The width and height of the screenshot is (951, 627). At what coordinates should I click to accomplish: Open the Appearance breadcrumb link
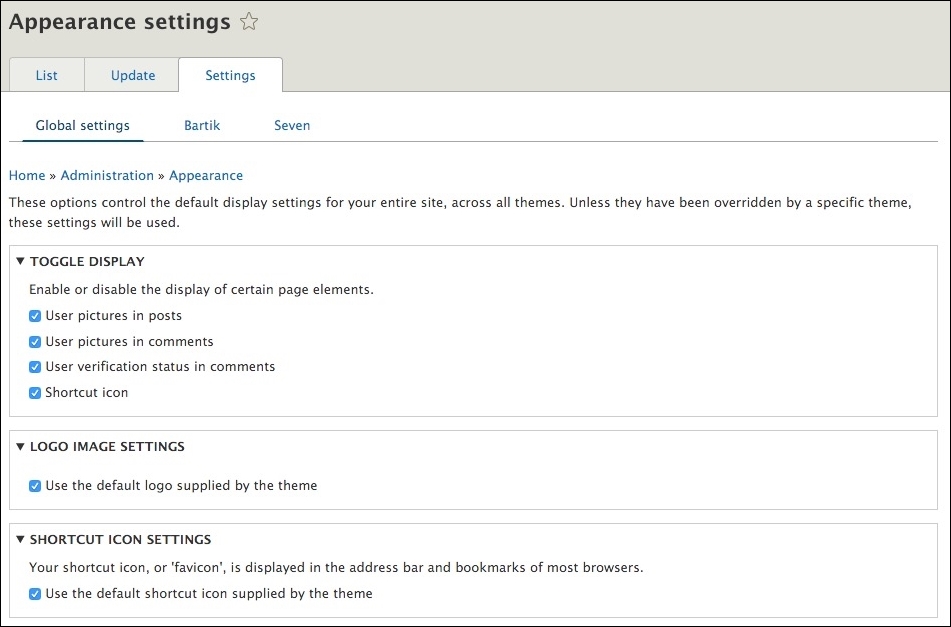click(x=206, y=175)
